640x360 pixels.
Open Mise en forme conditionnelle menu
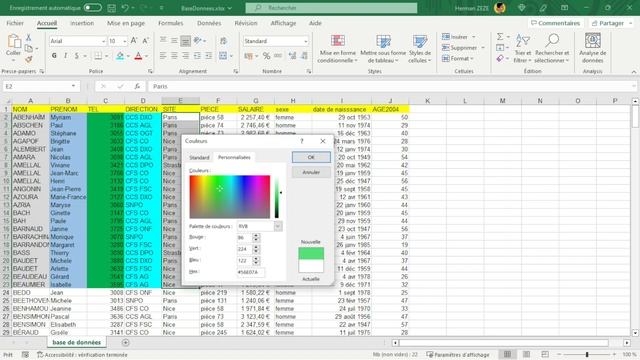coord(338,49)
